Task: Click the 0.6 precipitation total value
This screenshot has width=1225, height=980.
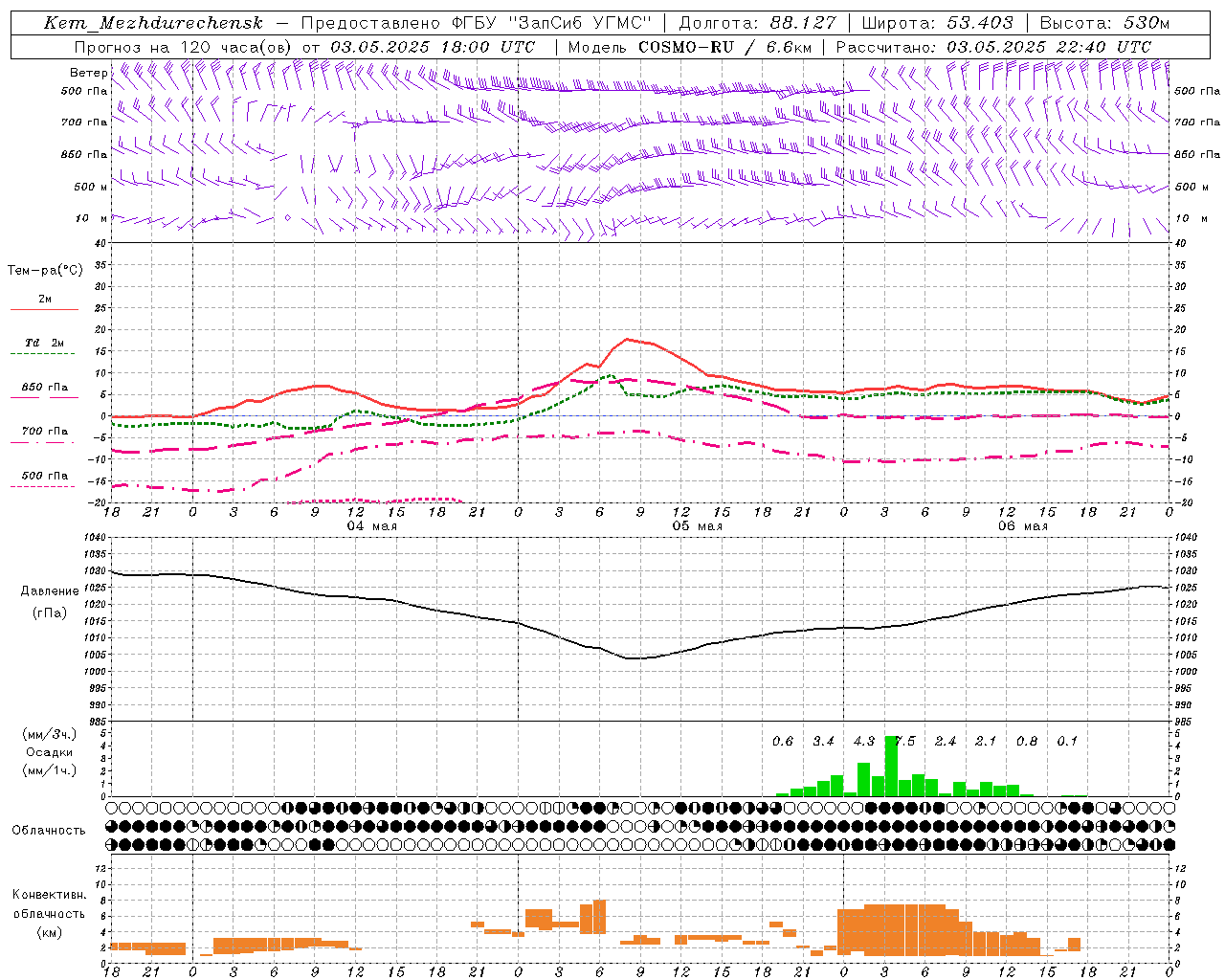Action: point(783,742)
